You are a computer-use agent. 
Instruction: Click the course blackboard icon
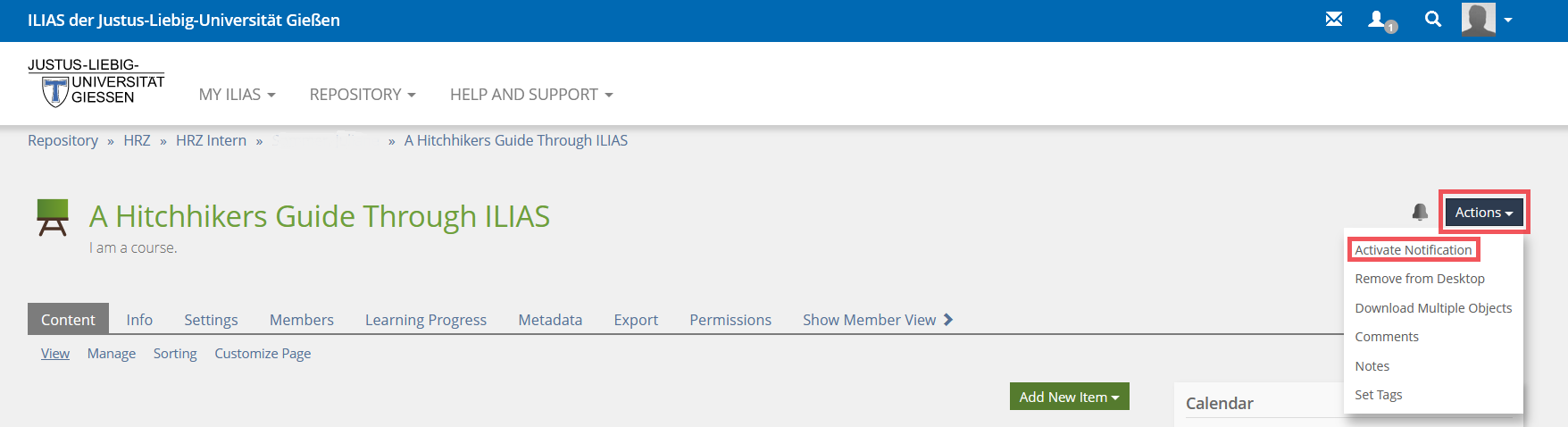pos(53,217)
